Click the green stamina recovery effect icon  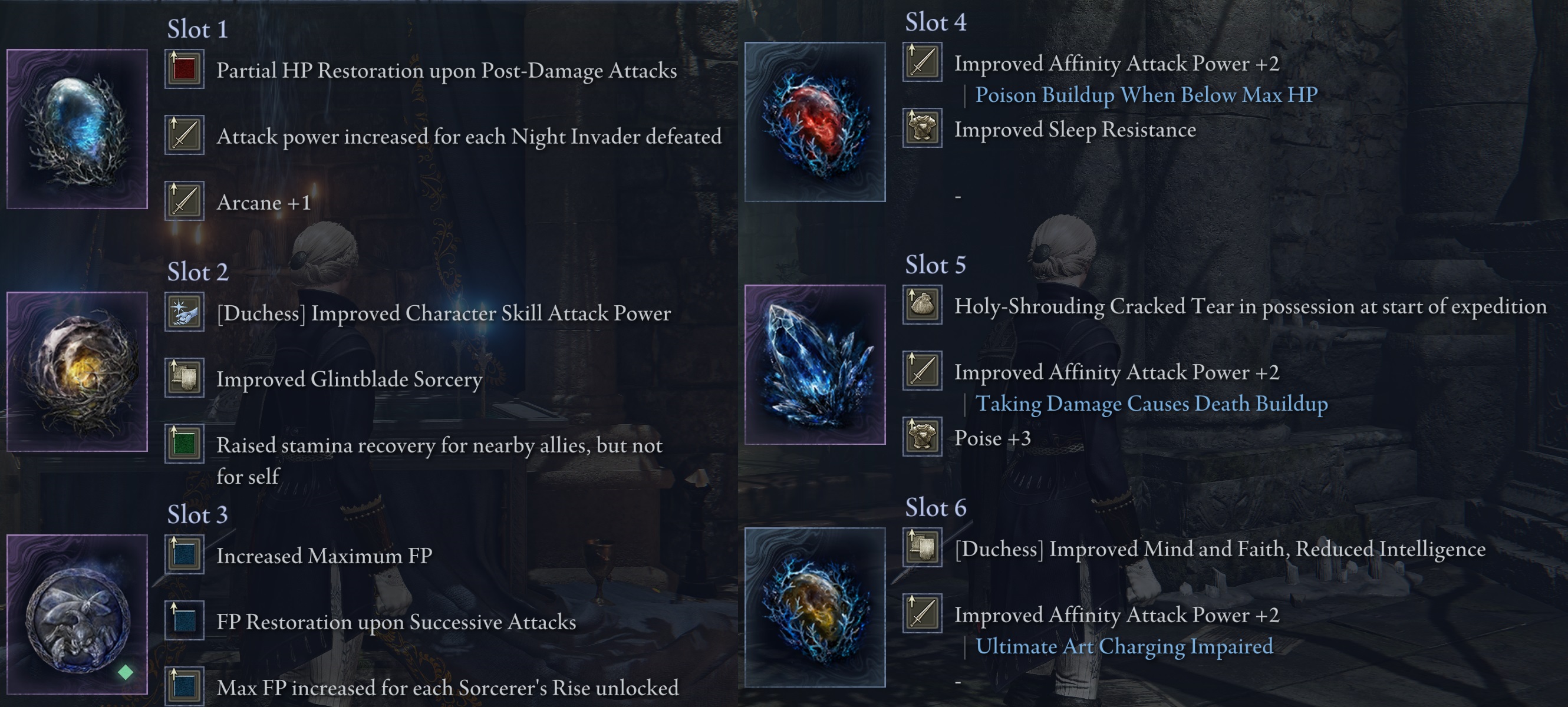coord(184,444)
